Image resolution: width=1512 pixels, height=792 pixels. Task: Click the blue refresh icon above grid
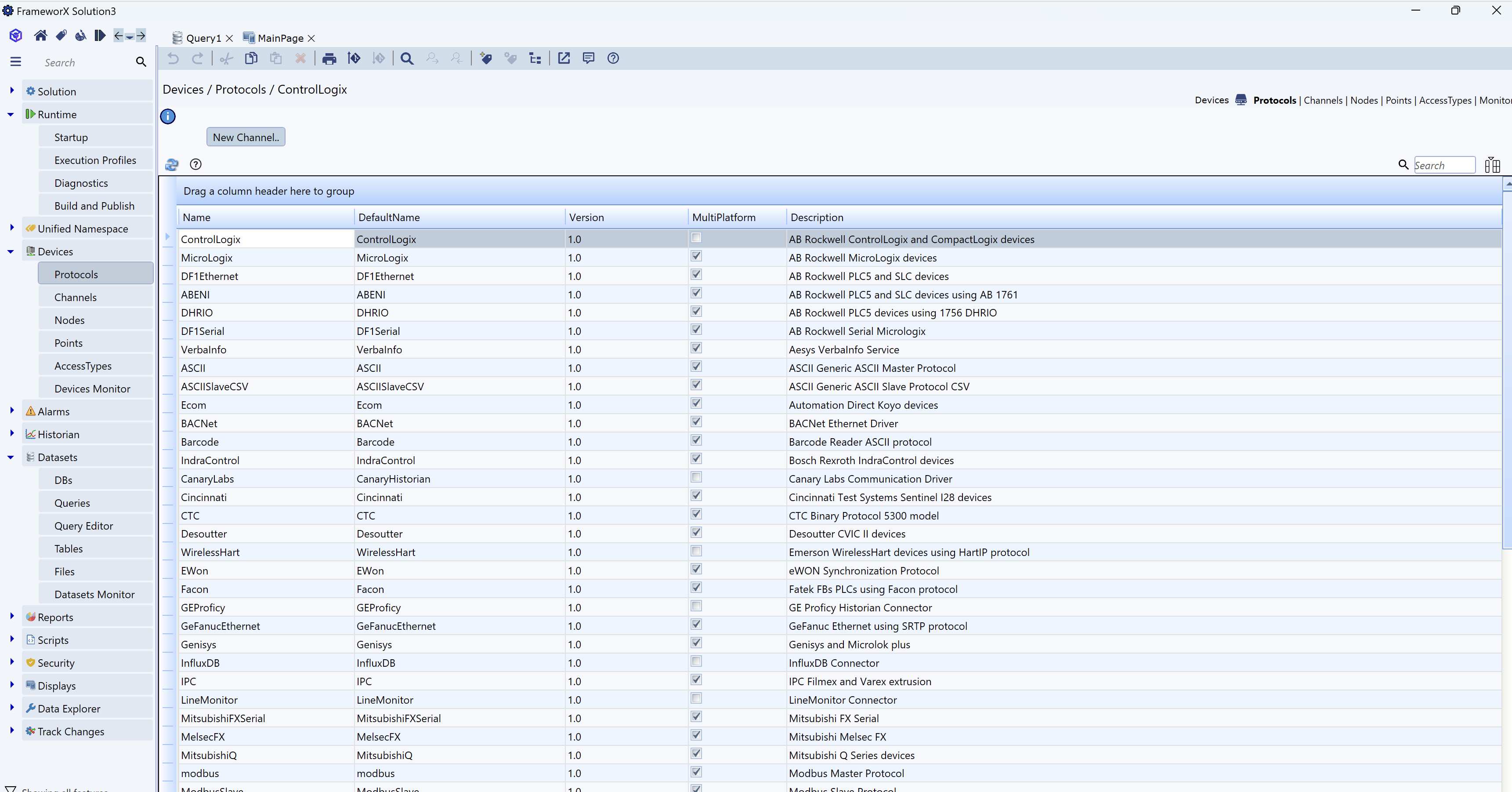point(171,164)
